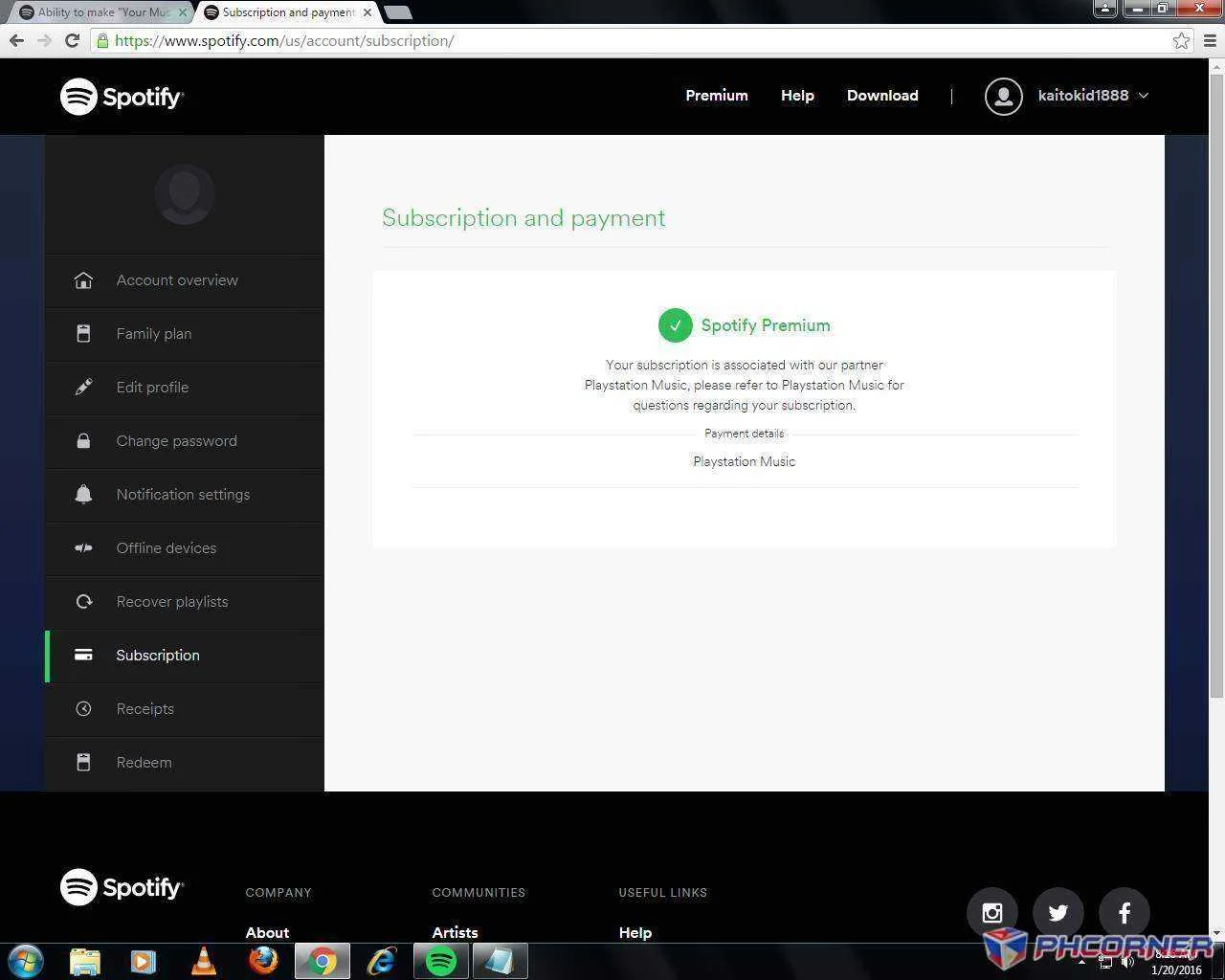Open the Artists footer link

click(455, 932)
